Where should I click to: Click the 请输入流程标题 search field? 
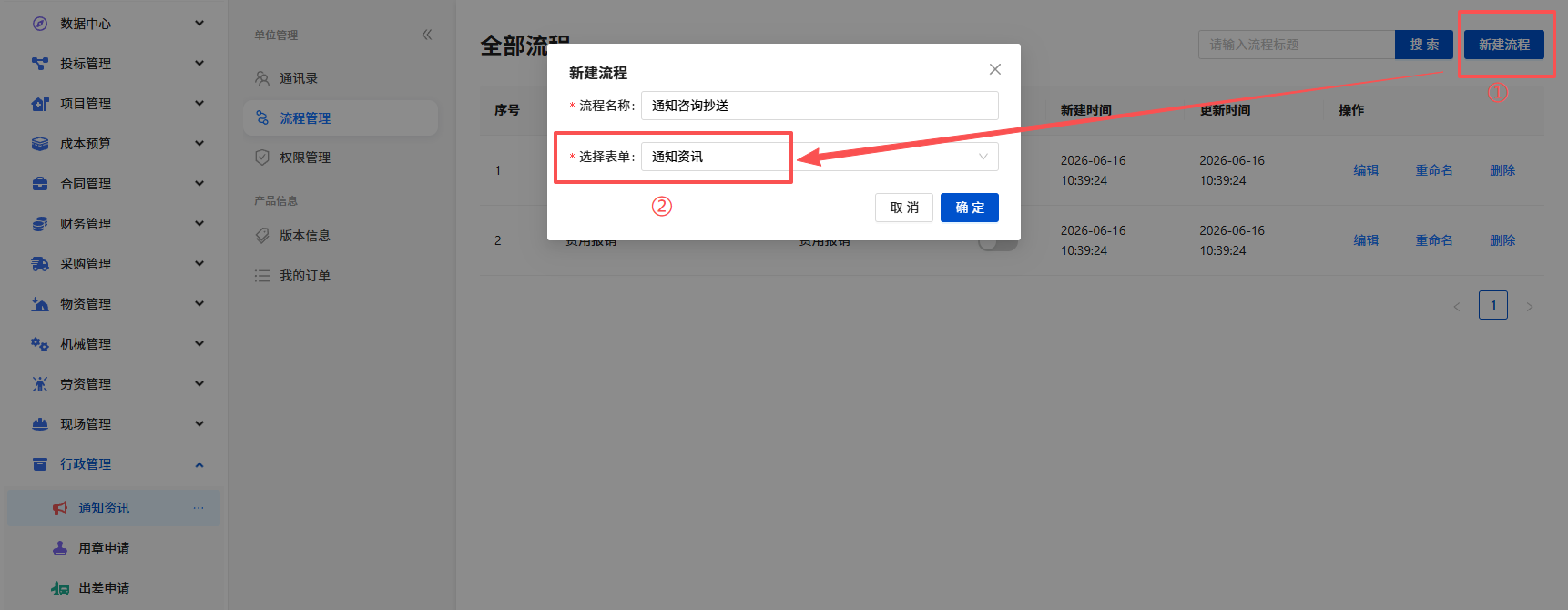click(x=1297, y=45)
